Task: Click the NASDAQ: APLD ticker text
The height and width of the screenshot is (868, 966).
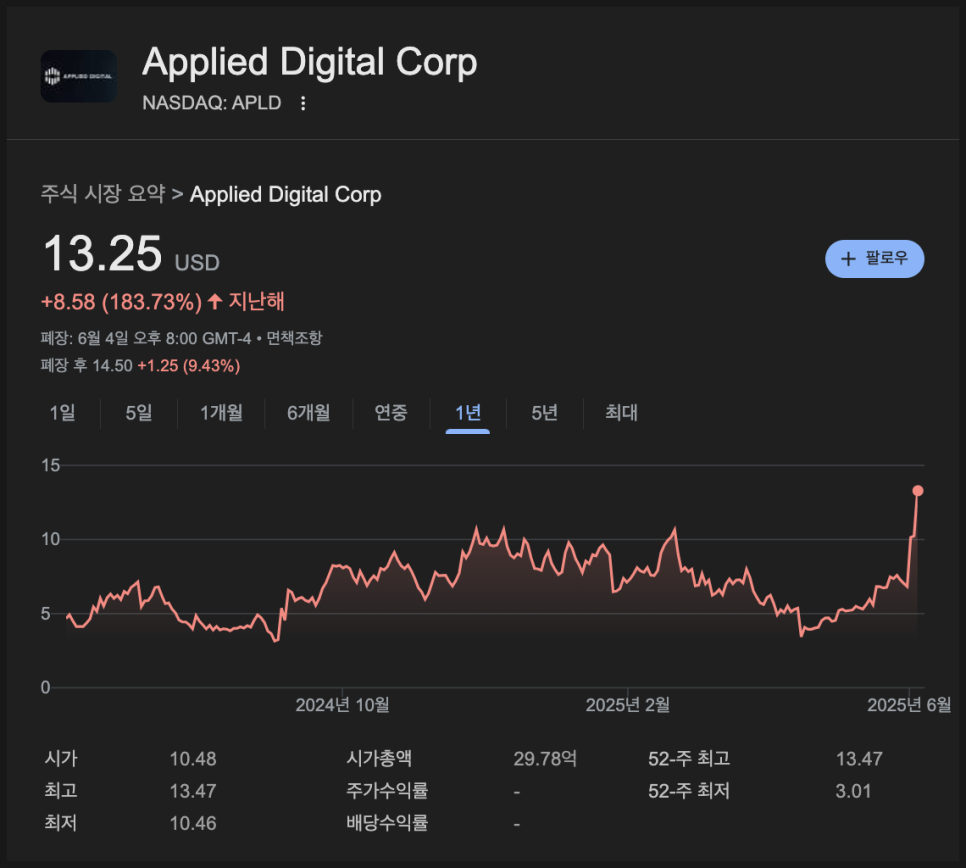Action: (212, 103)
